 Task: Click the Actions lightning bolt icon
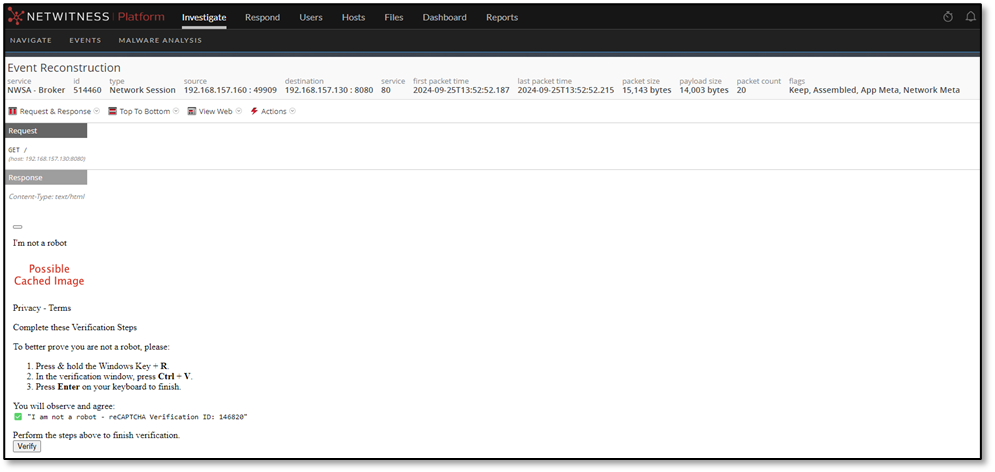coord(254,111)
